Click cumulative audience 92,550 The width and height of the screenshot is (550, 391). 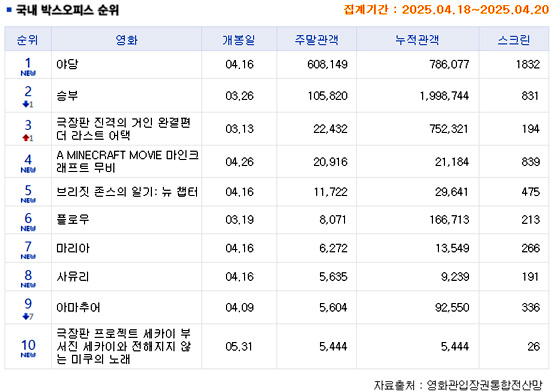pyautogui.click(x=452, y=308)
